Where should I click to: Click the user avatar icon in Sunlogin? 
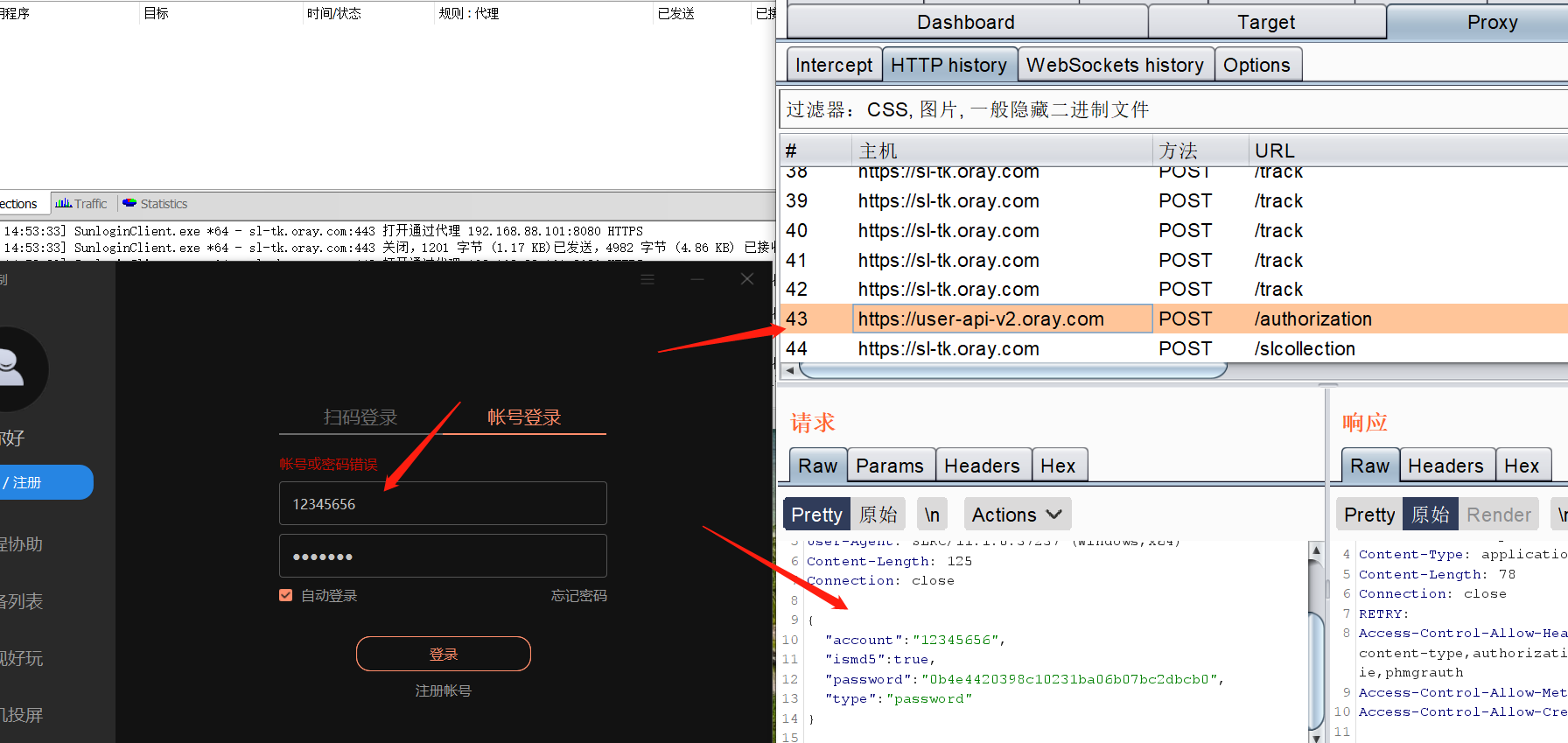[16, 368]
